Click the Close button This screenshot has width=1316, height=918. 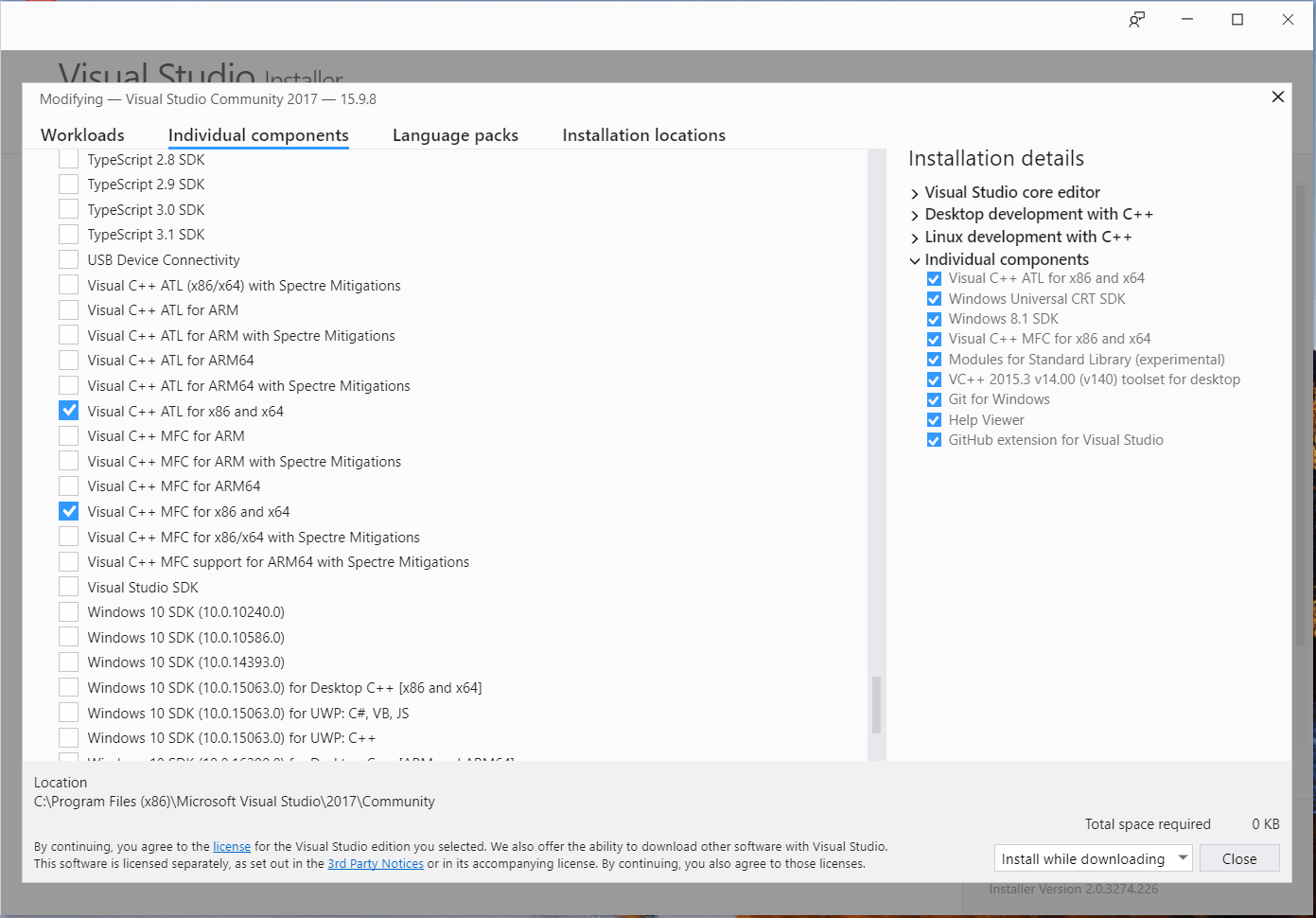pos(1238,858)
